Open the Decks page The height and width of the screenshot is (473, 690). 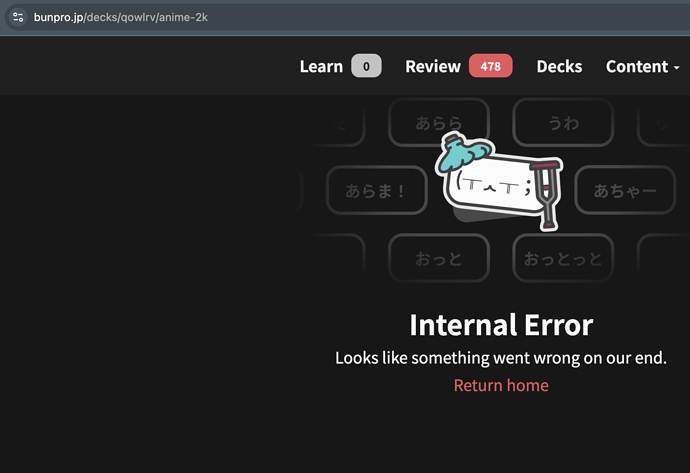tap(559, 66)
